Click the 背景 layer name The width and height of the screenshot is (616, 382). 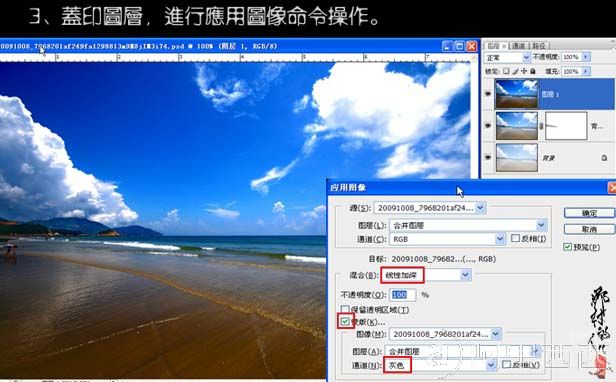548,158
